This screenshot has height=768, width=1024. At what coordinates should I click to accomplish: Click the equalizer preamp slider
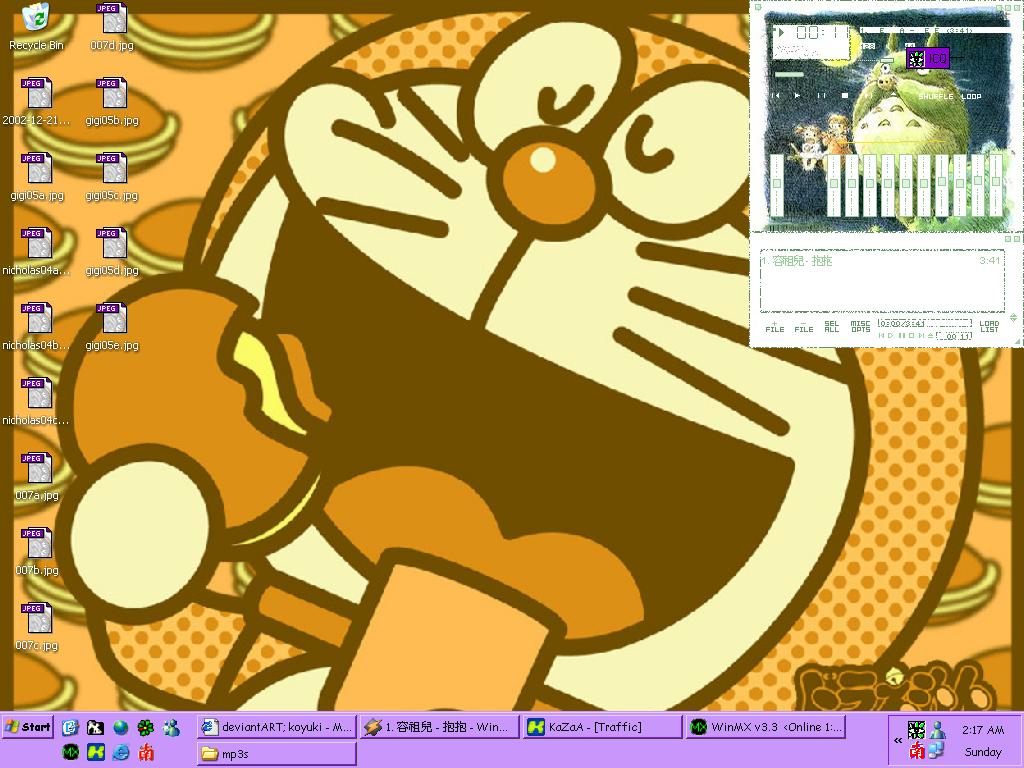point(776,185)
